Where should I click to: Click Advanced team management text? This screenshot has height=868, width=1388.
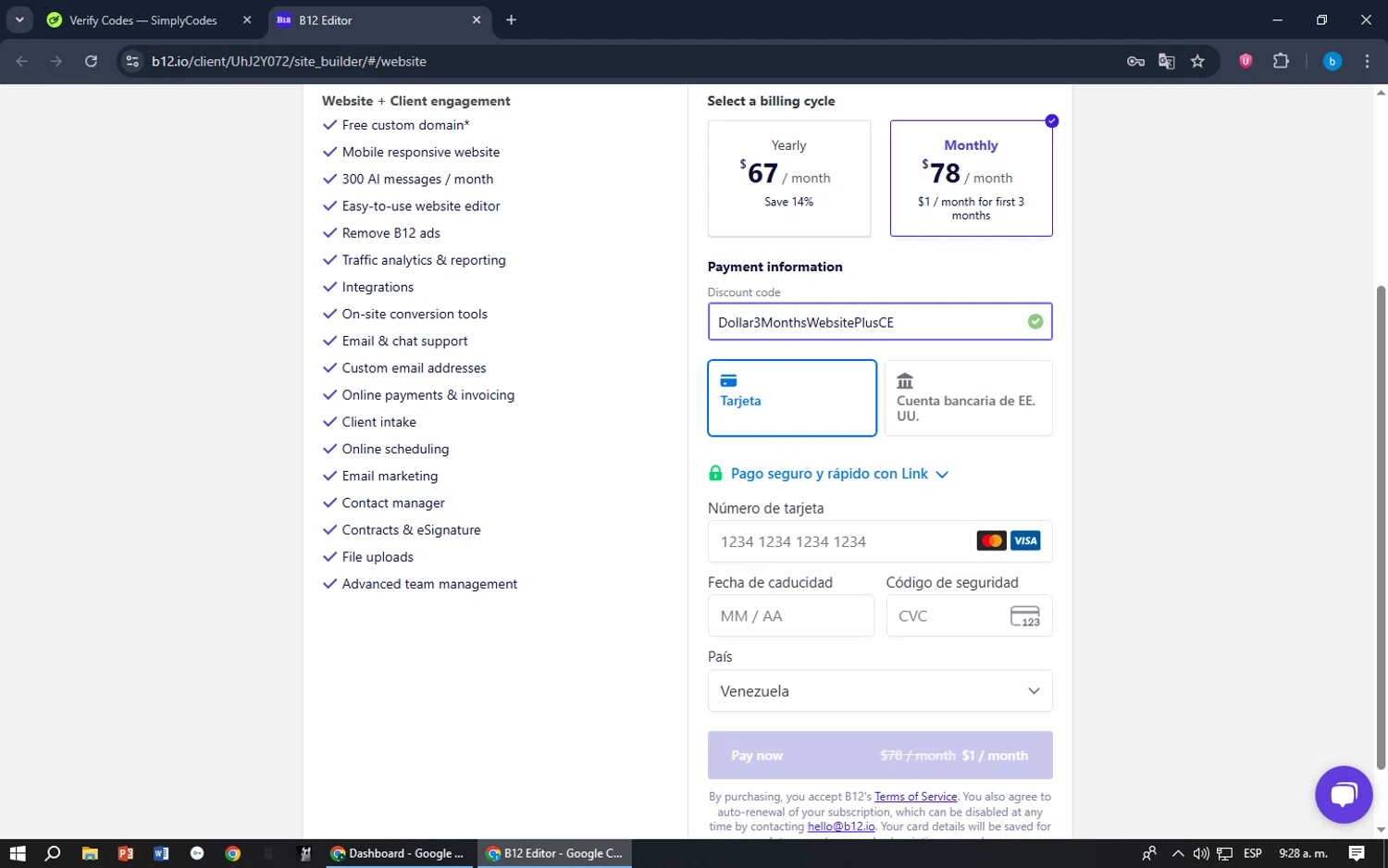point(429,584)
